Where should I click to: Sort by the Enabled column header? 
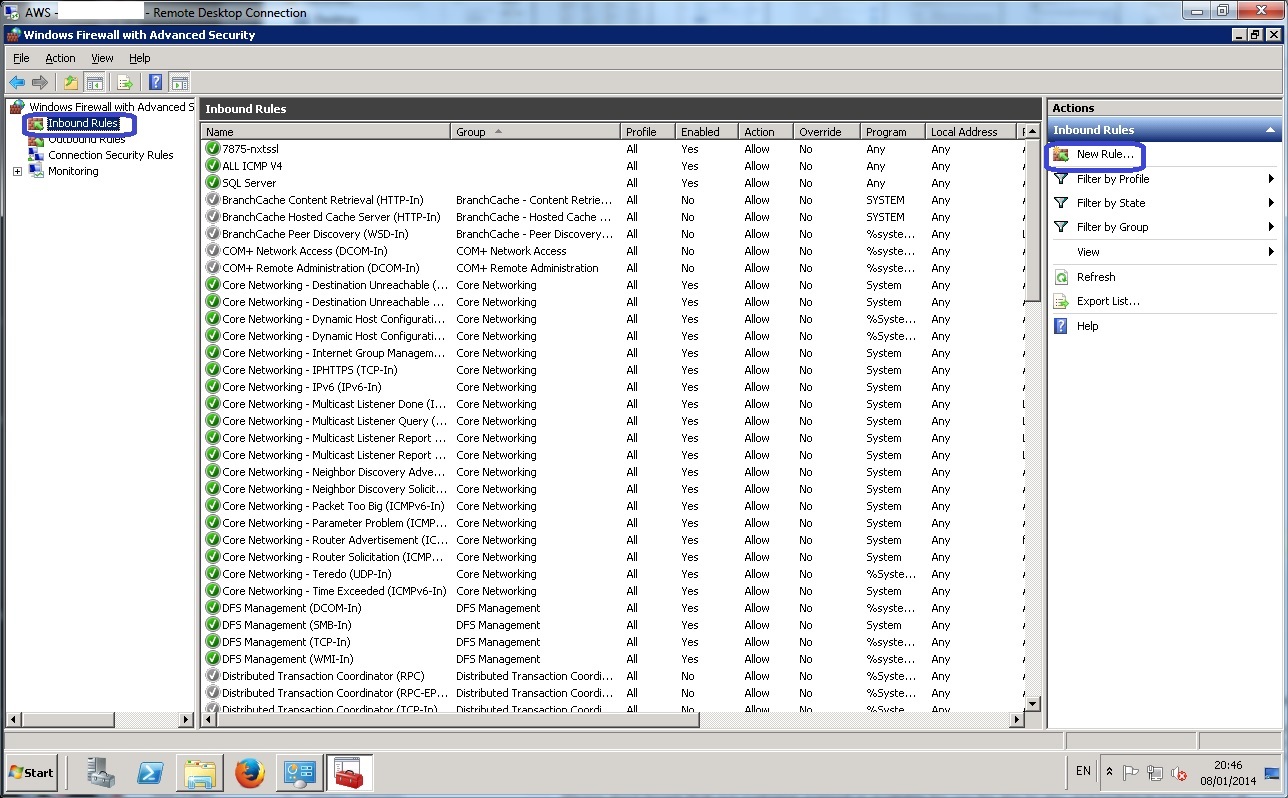pyautogui.click(x=707, y=132)
